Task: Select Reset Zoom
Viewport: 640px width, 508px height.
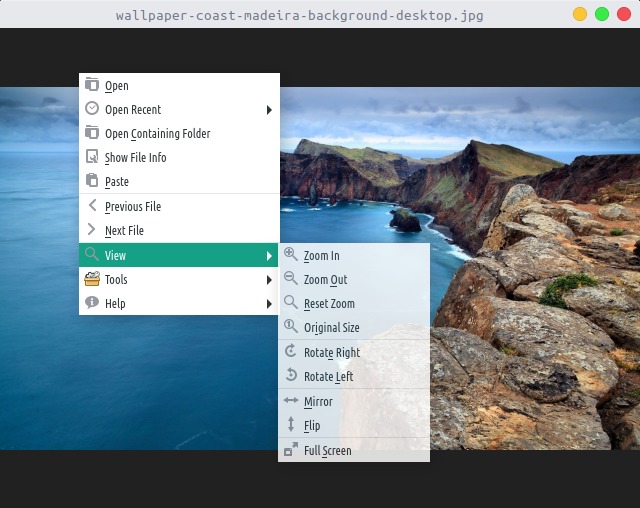Action: point(354,304)
